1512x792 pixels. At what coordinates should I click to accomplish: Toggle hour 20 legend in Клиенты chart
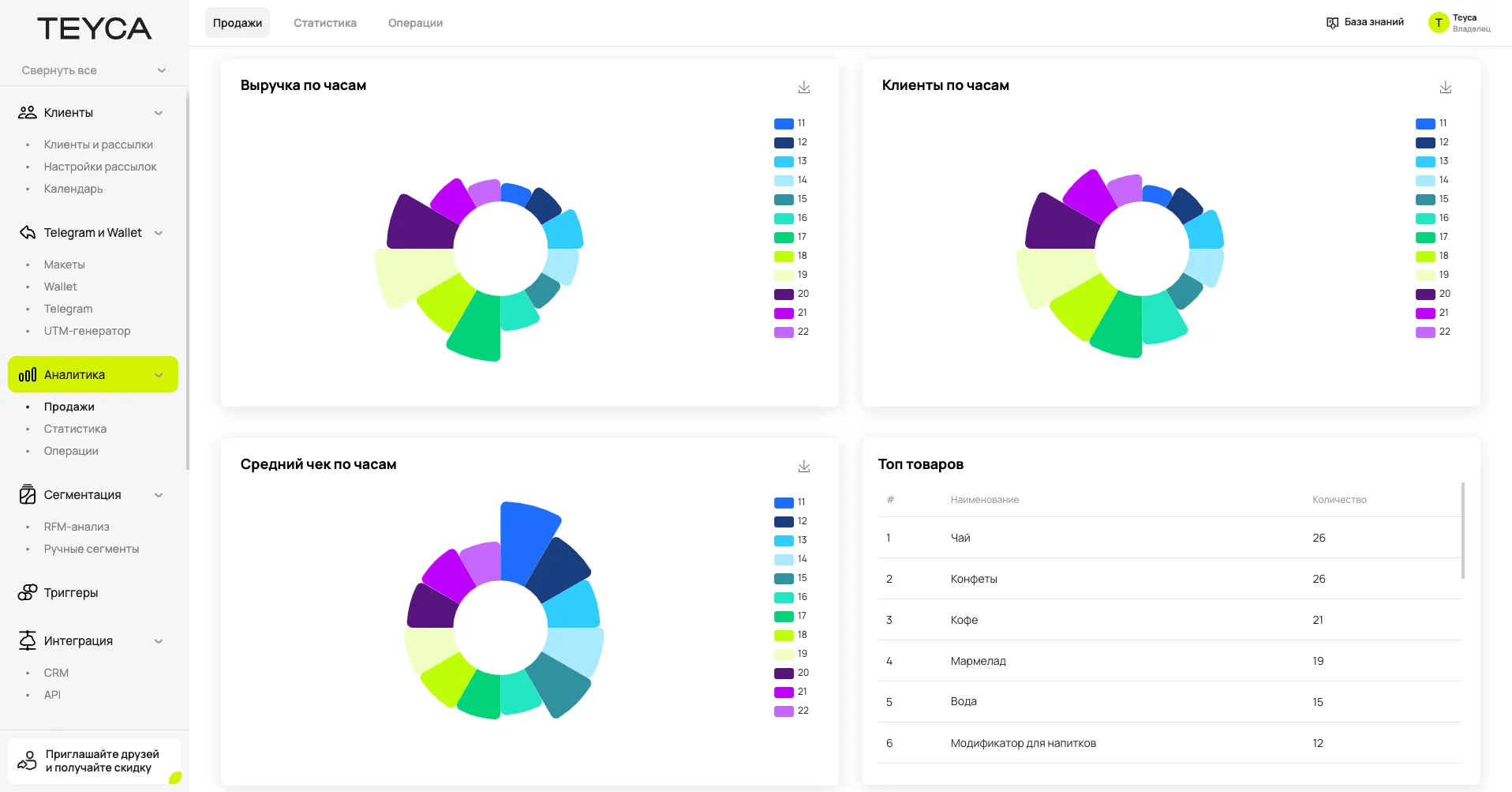pyautogui.click(x=1432, y=294)
